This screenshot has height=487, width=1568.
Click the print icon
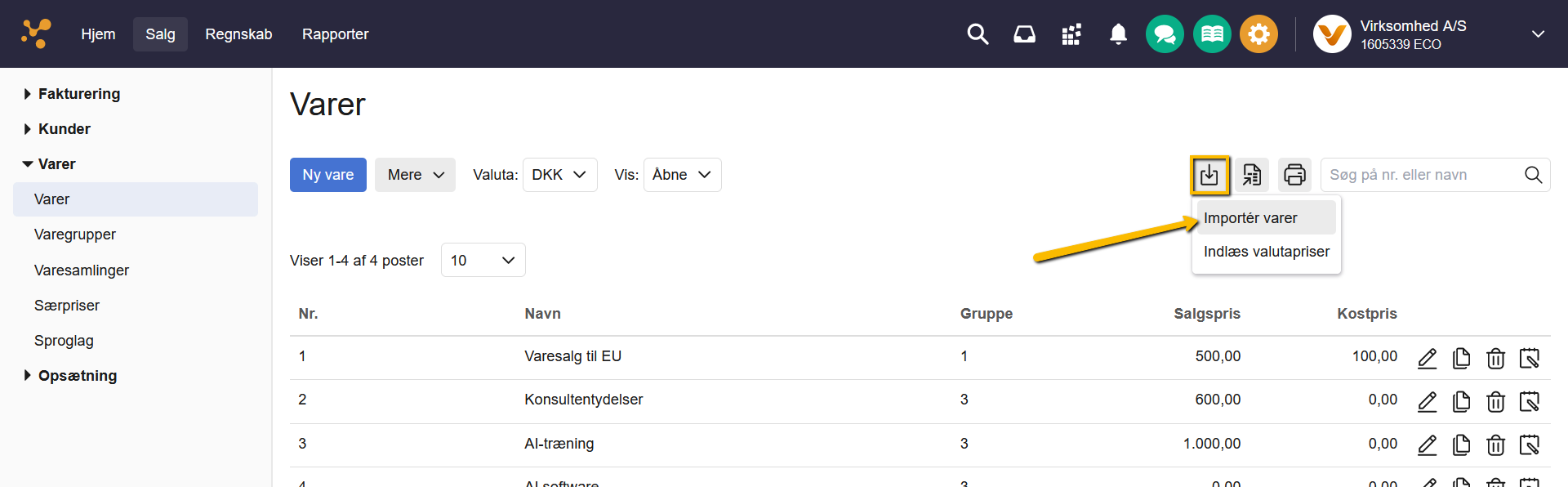(1294, 175)
